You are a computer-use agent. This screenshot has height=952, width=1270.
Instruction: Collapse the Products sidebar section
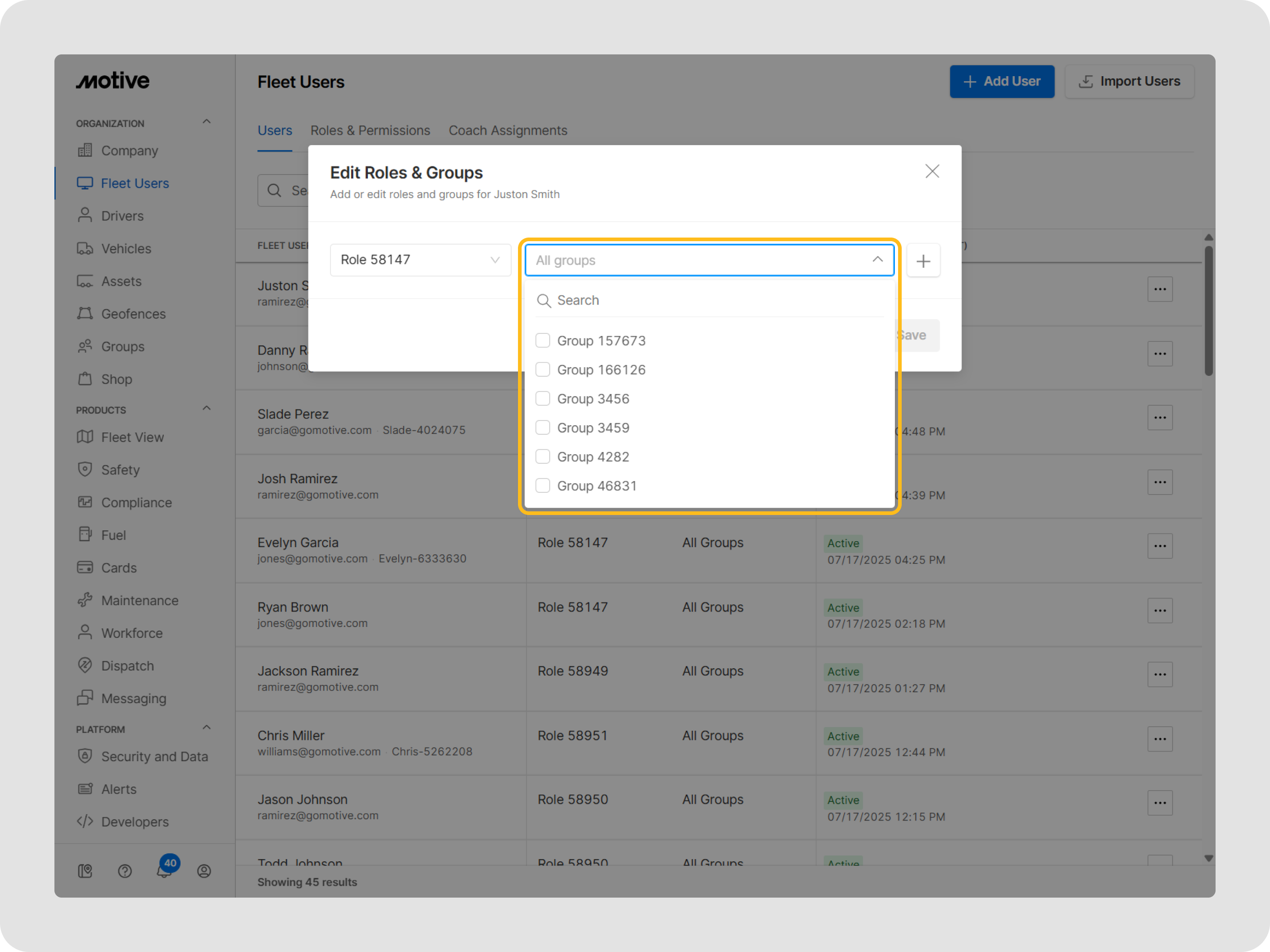tap(207, 408)
